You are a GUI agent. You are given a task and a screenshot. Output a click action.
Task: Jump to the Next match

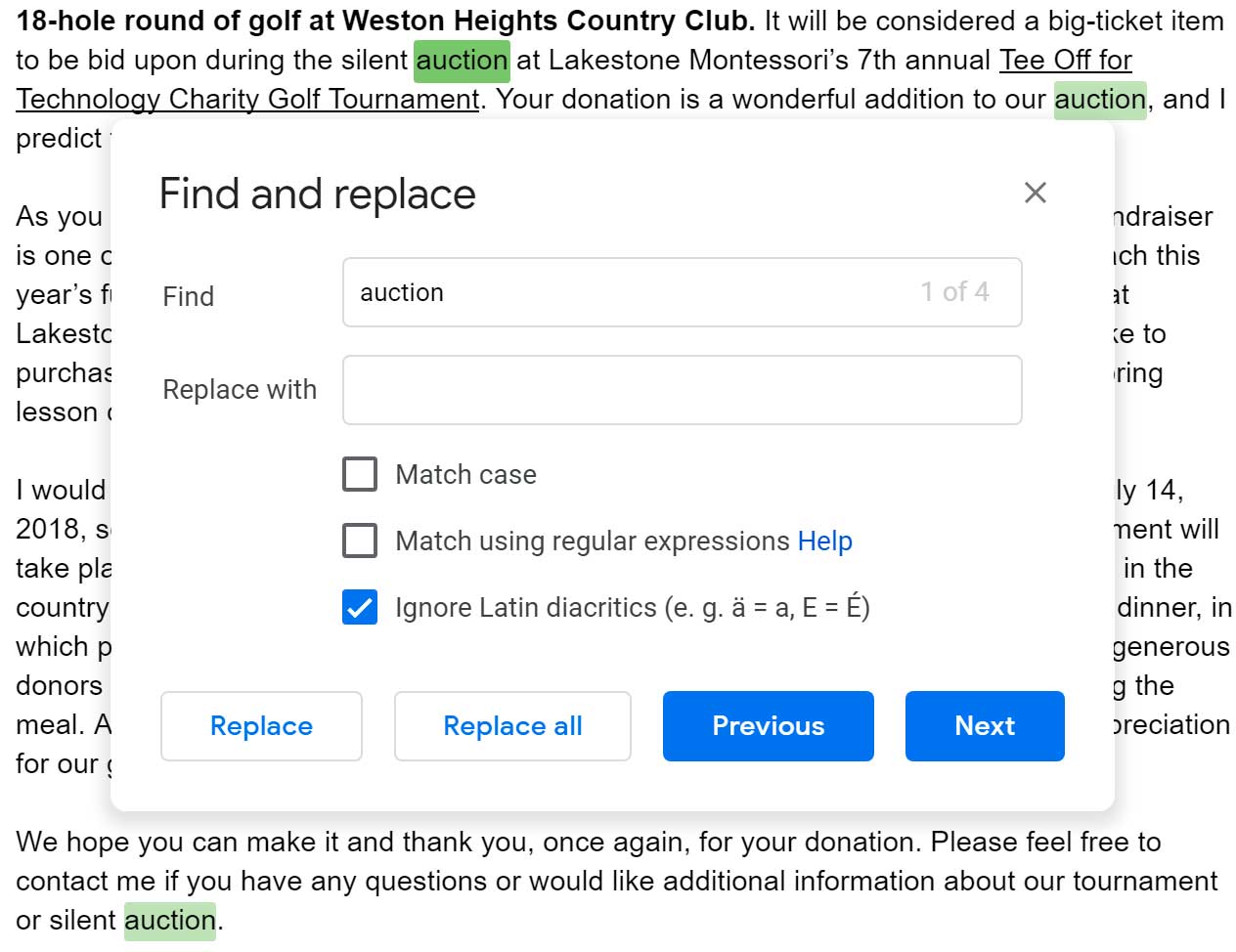point(984,725)
